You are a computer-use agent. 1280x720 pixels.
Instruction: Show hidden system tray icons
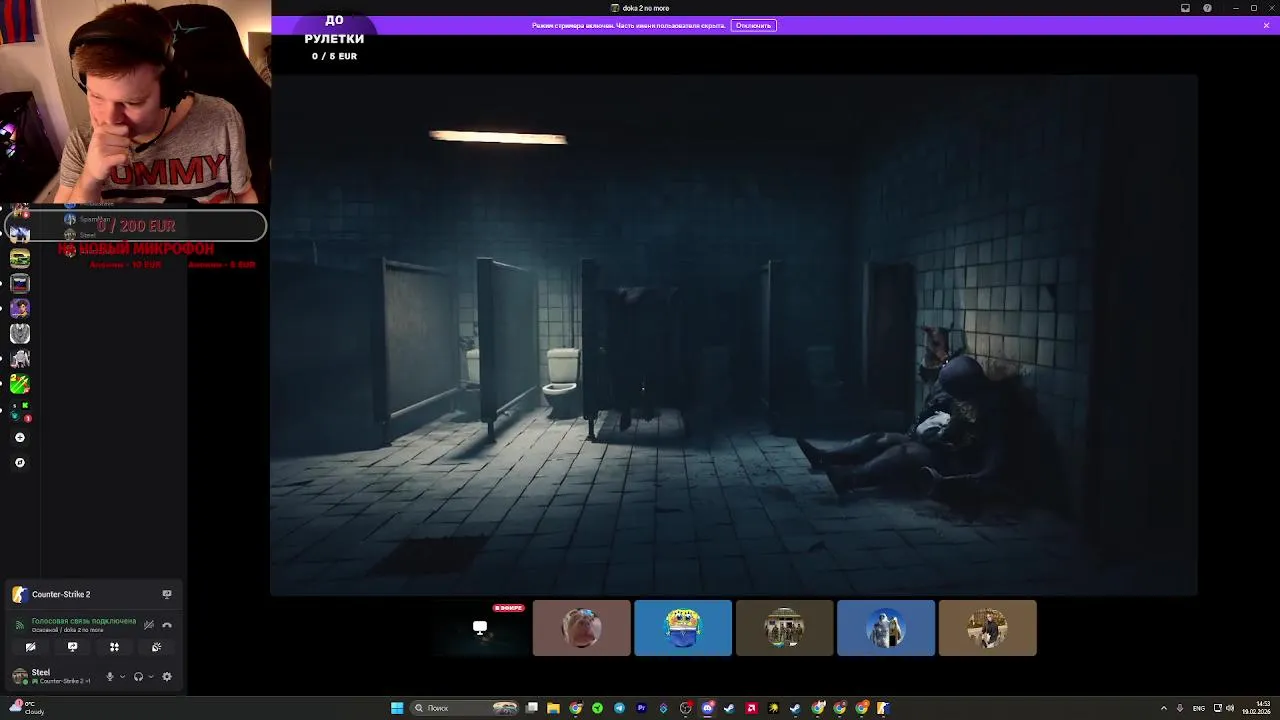tap(1165, 708)
